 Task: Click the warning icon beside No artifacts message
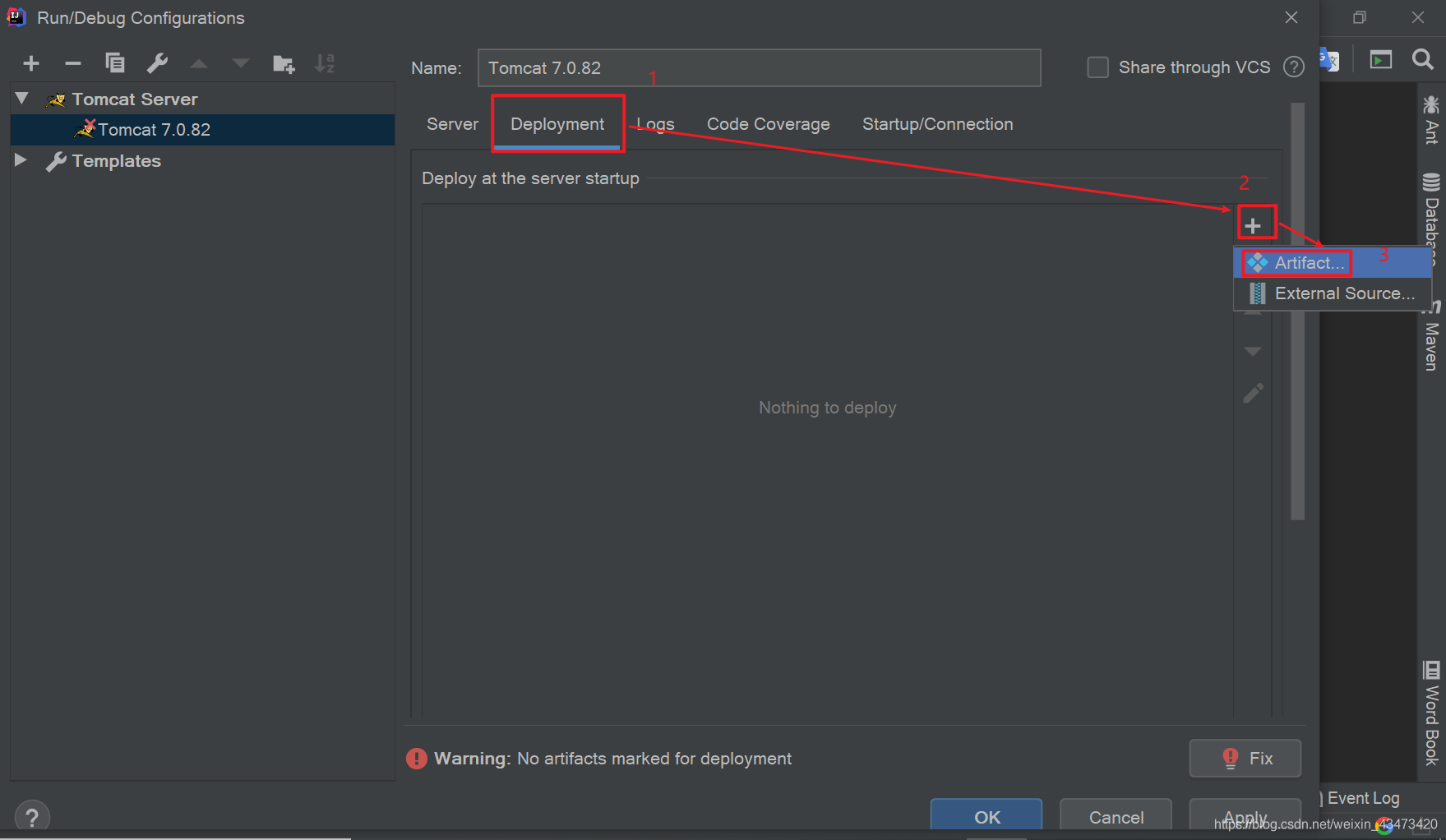pyautogui.click(x=417, y=759)
